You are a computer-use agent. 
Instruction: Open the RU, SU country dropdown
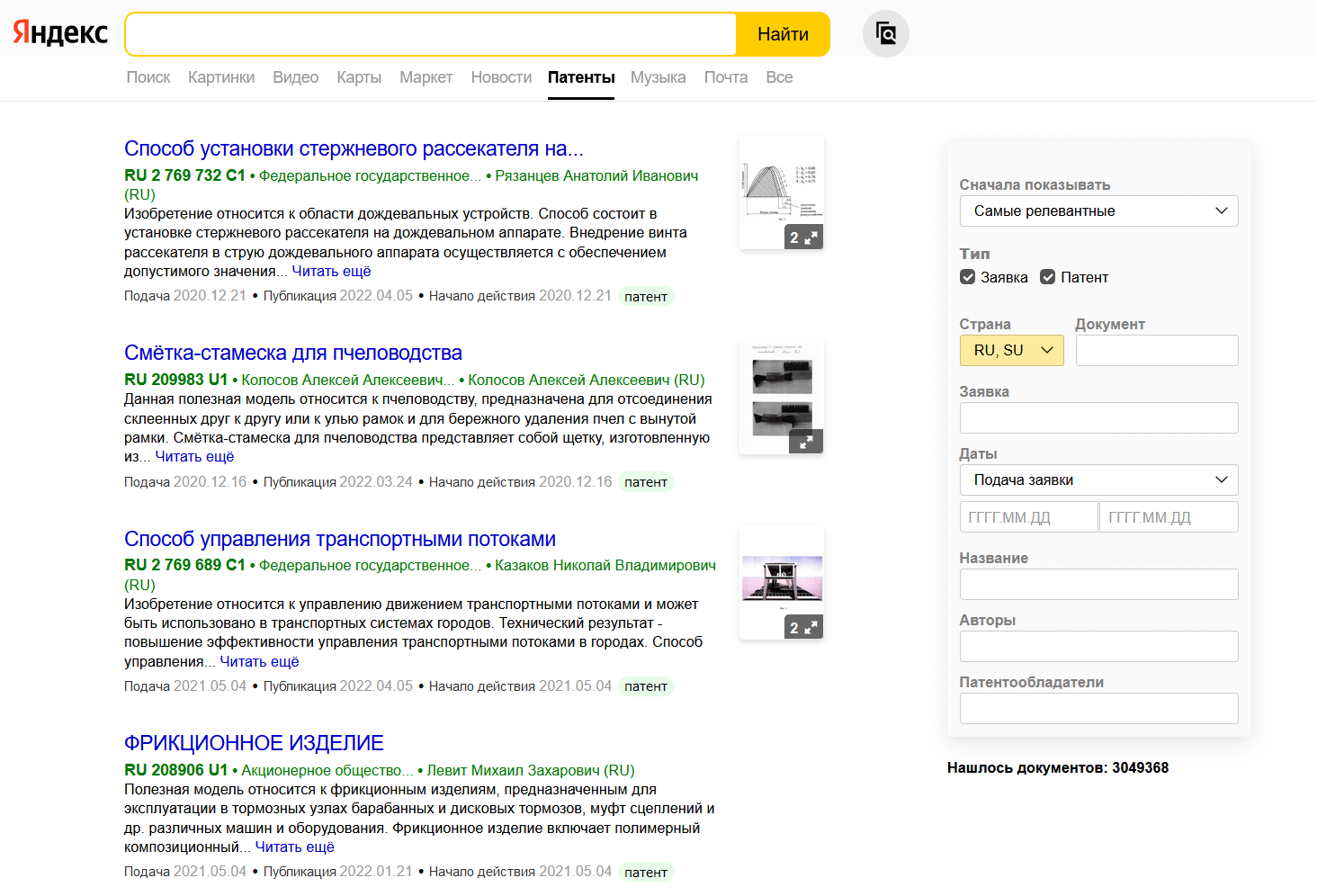tap(1012, 351)
